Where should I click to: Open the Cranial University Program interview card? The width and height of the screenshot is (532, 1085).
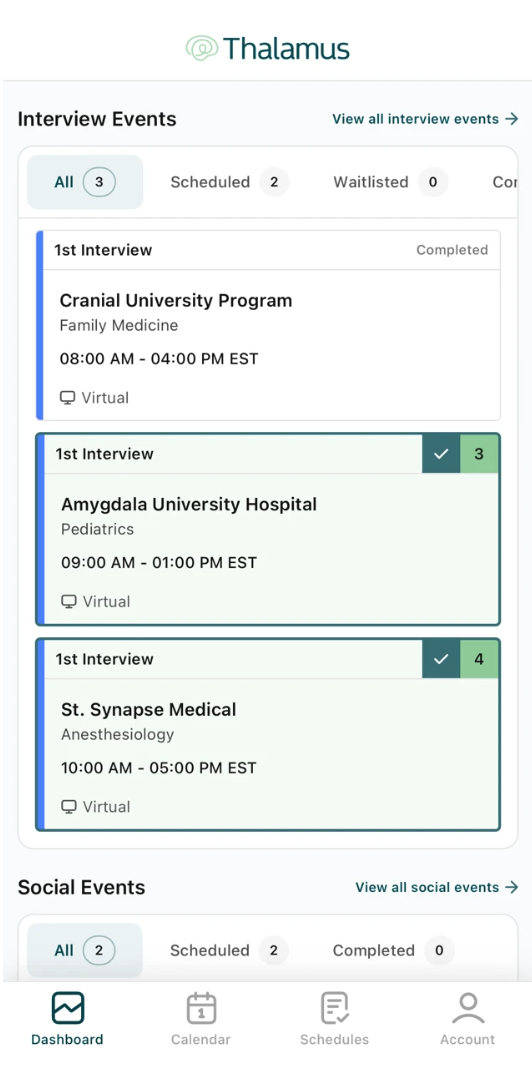268,325
